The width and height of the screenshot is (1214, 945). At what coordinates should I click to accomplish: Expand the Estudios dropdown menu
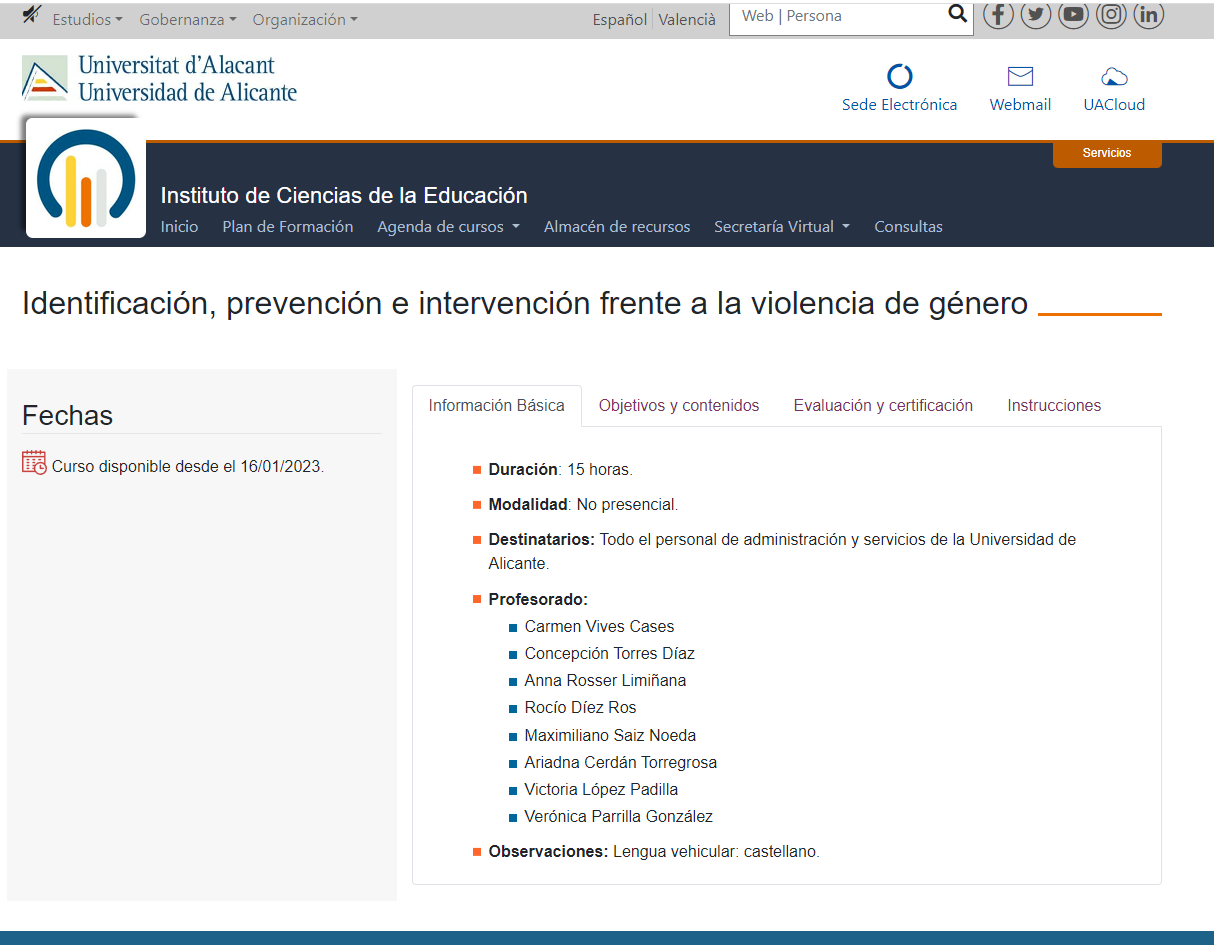click(x=87, y=20)
